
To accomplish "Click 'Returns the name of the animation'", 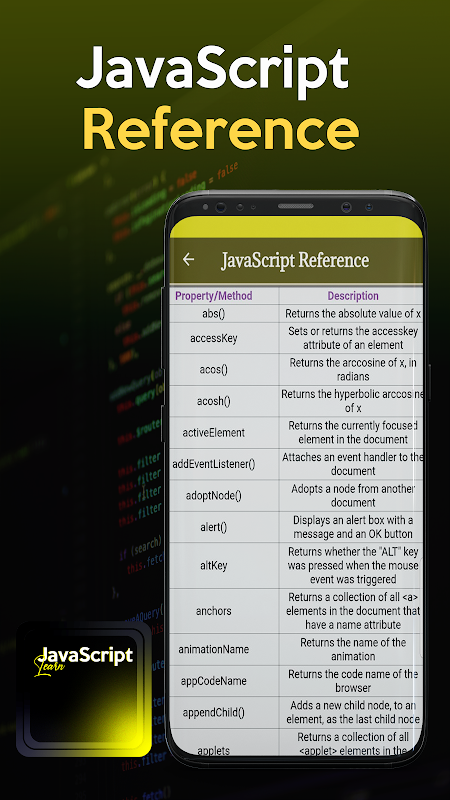I will [353, 649].
